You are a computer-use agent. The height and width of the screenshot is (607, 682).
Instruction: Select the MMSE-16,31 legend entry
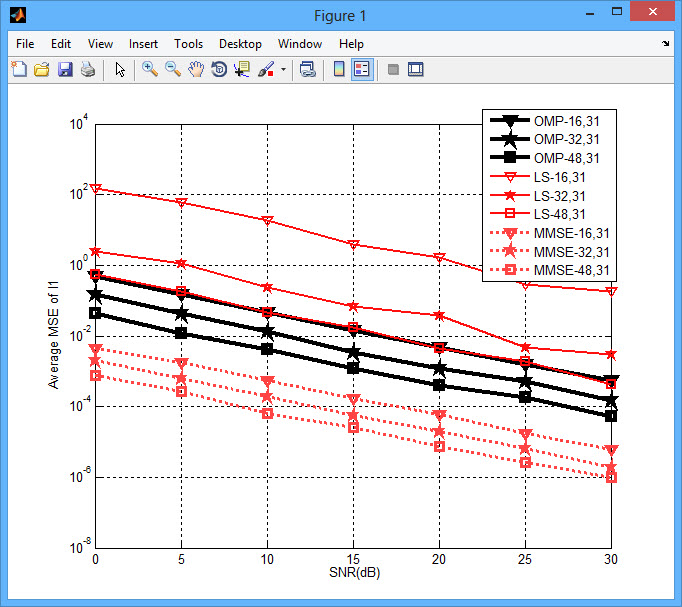[x=549, y=233]
